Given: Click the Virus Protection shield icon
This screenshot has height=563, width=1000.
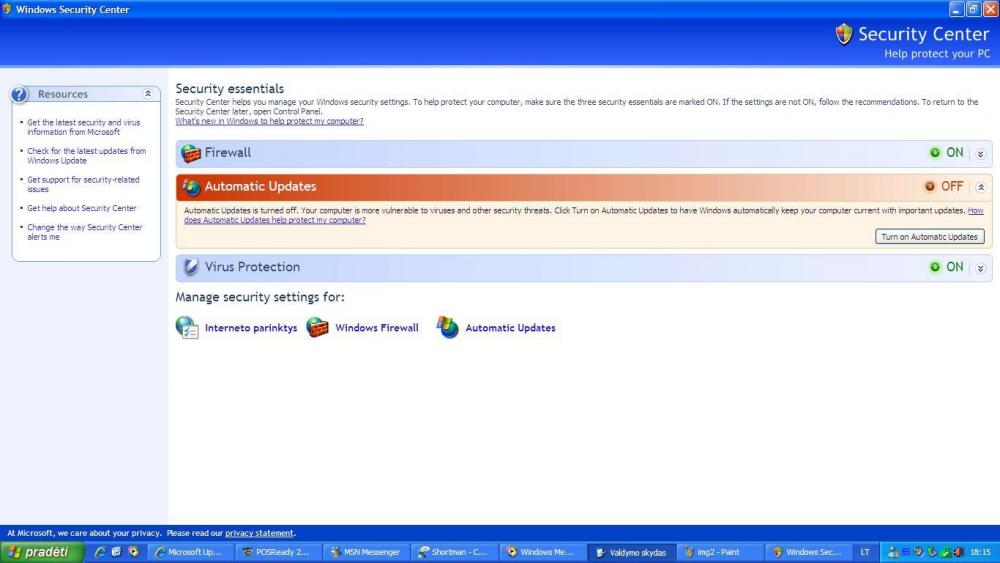Looking at the screenshot, I should click(191, 267).
